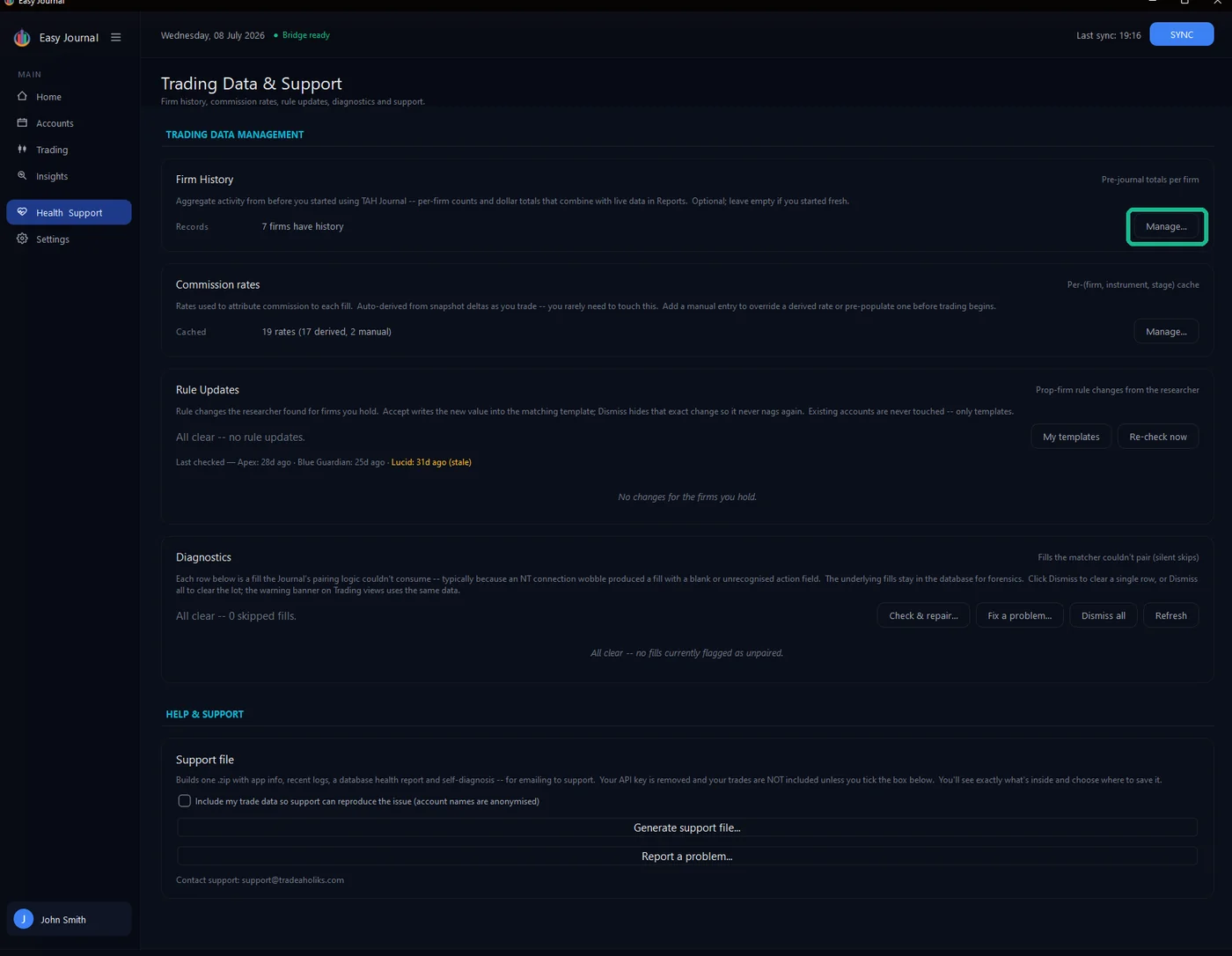Click the All clear -- 0 skipped fills text

click(236, 616)
